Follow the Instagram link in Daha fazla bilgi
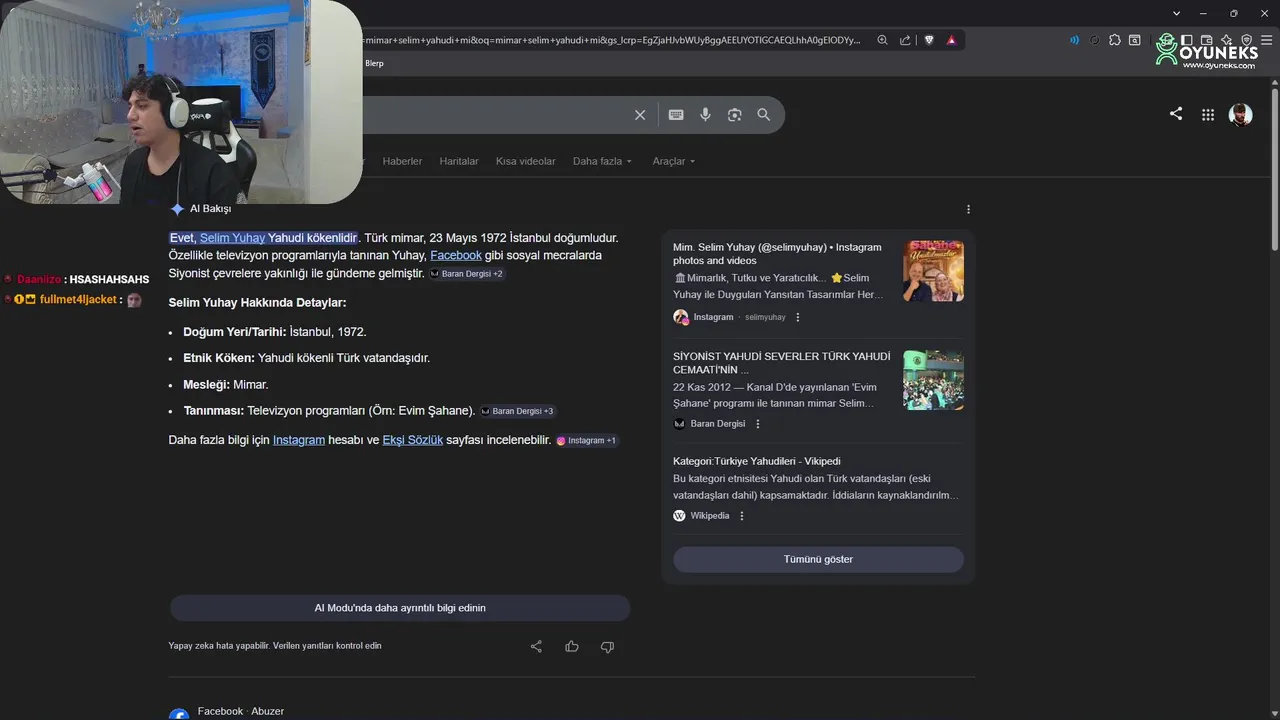 tap(299, 440)
